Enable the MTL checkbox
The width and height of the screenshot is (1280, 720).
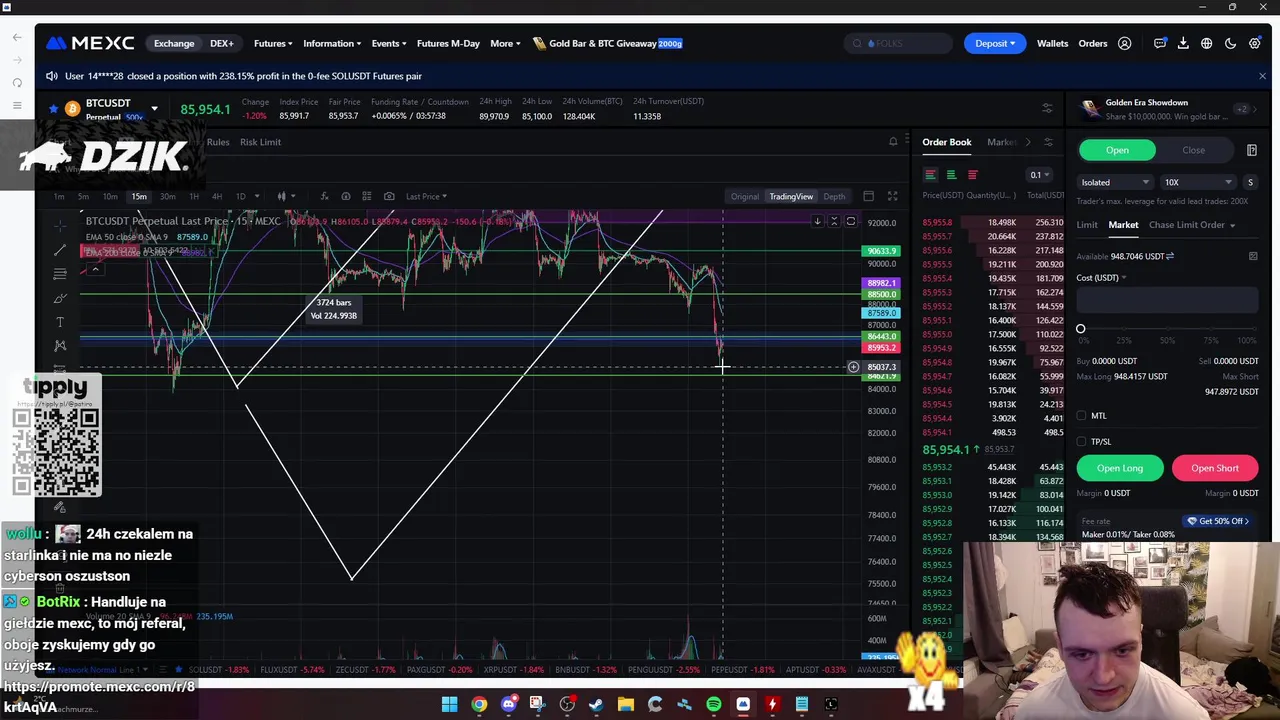pos(1082,416)
